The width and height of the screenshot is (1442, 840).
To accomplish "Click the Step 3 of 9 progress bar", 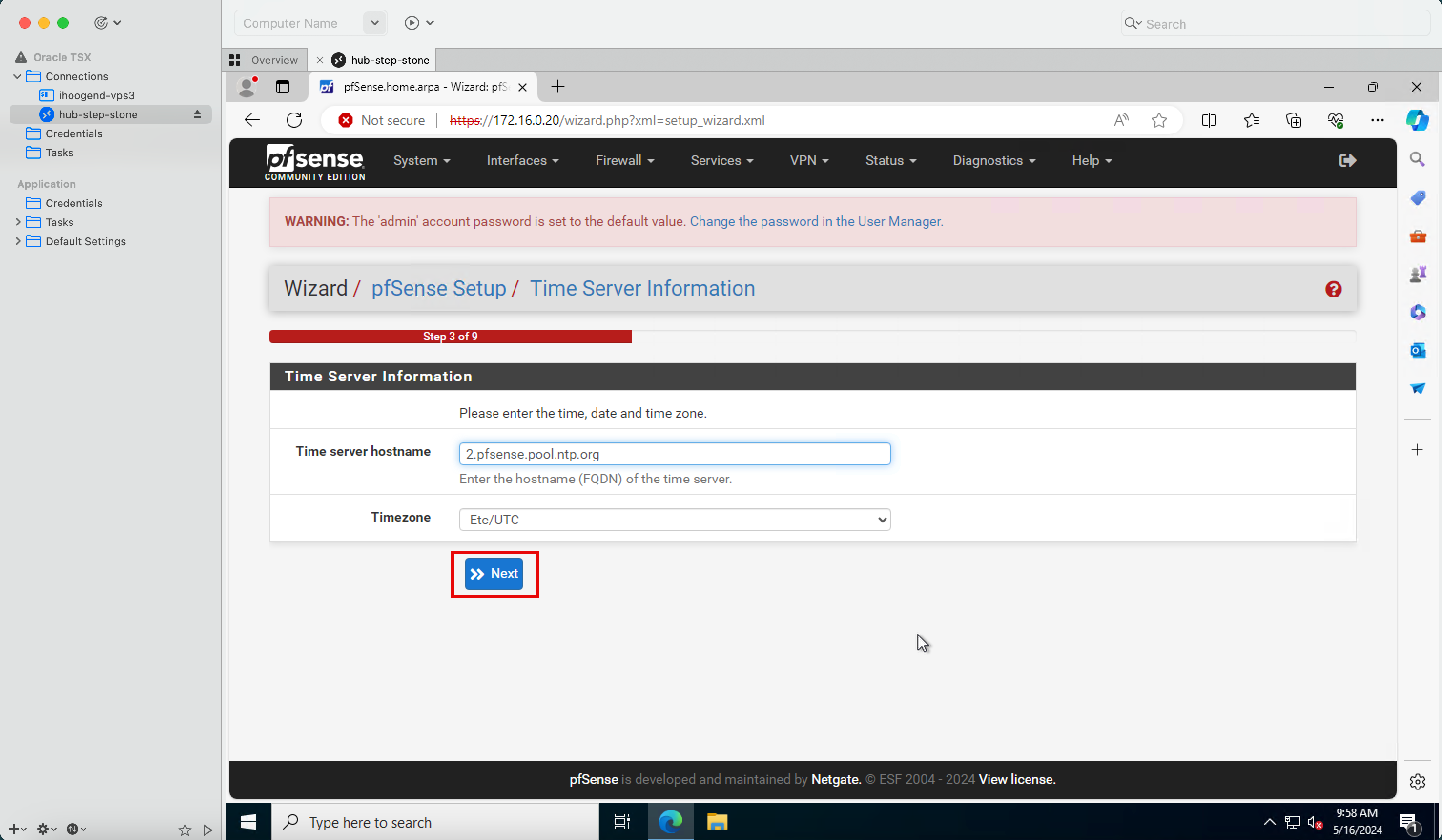I will pyautogui.click(x=450, y=337).
